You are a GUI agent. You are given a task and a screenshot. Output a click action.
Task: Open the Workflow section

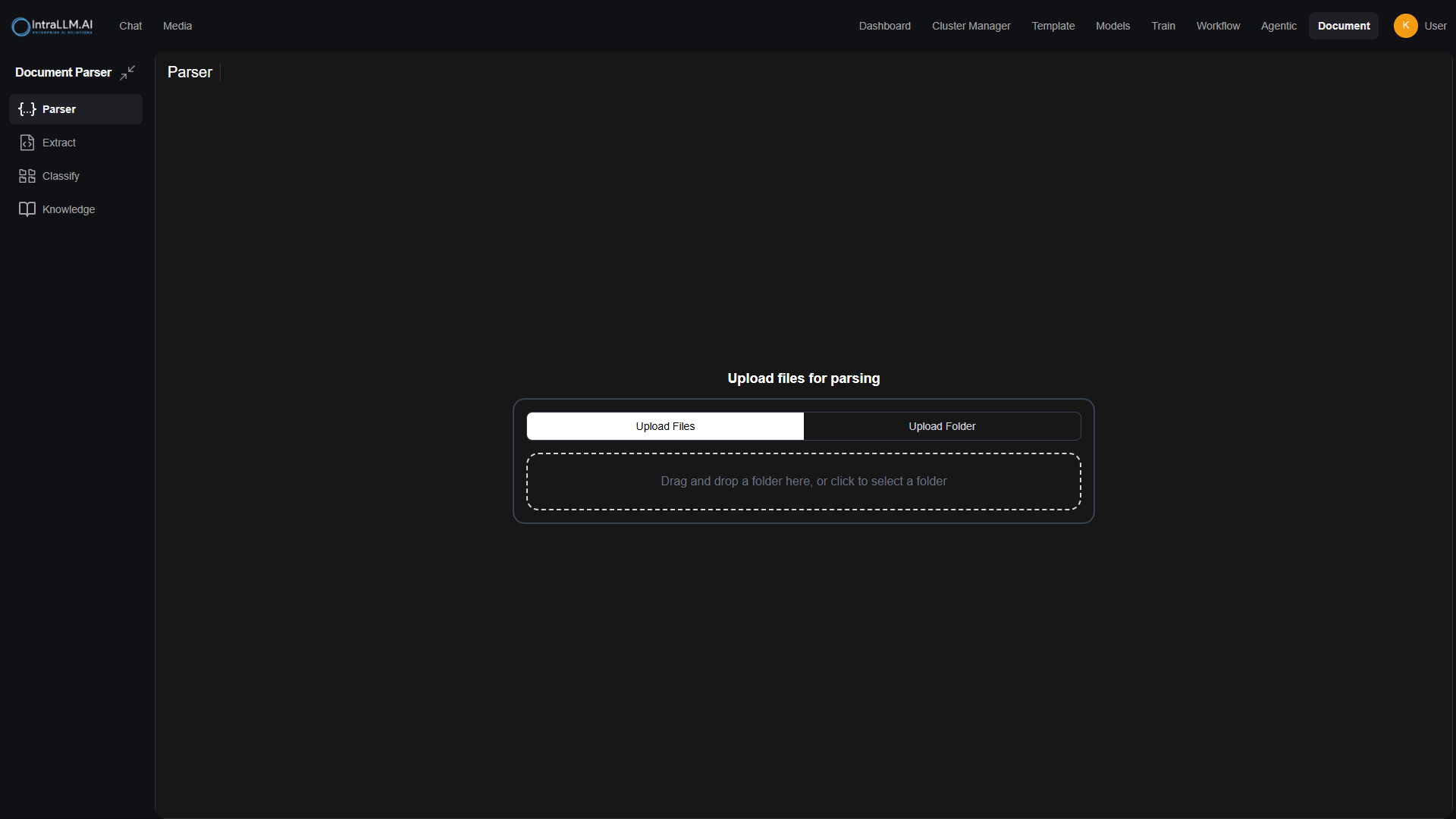coord(1218,26)
